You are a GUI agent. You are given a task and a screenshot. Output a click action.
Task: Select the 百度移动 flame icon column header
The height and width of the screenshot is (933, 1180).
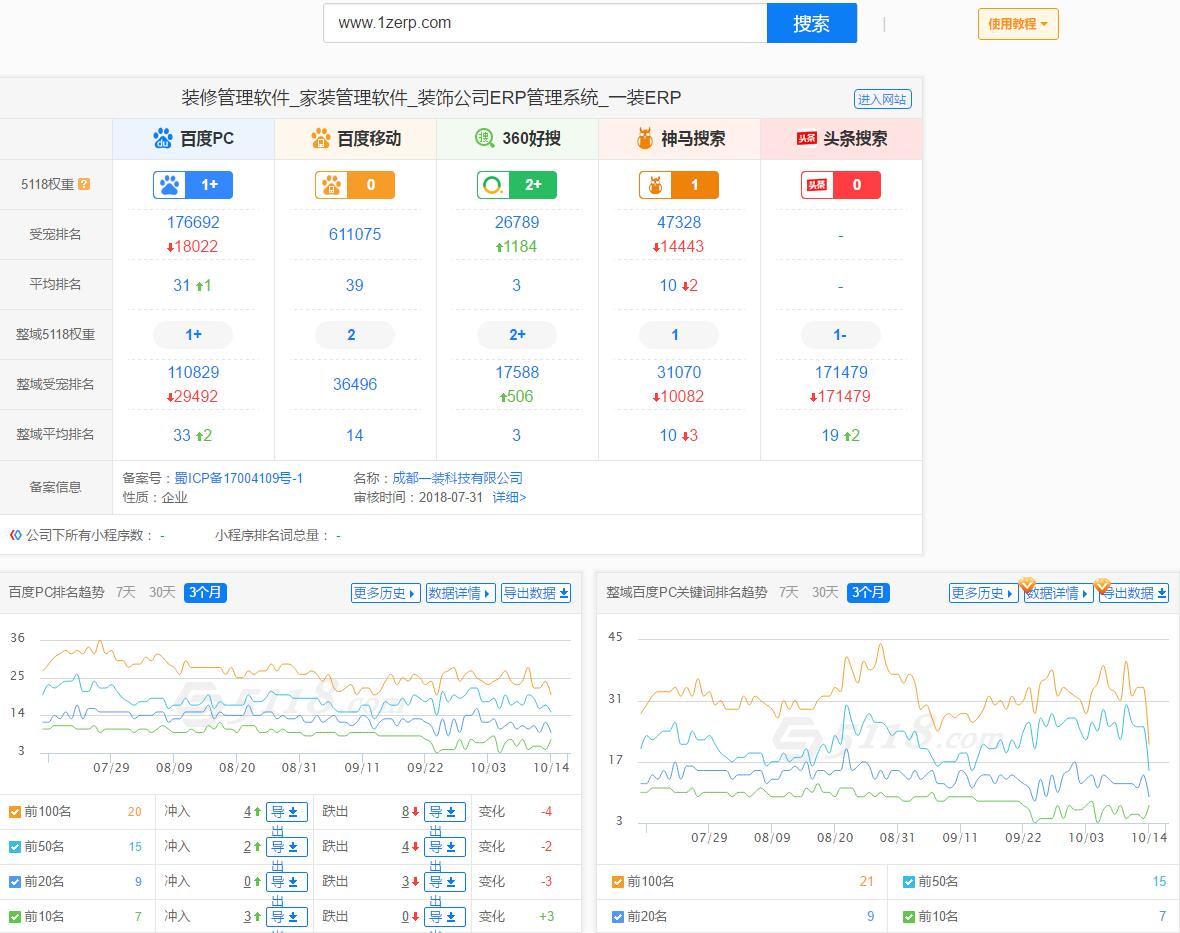click(320, 138)
